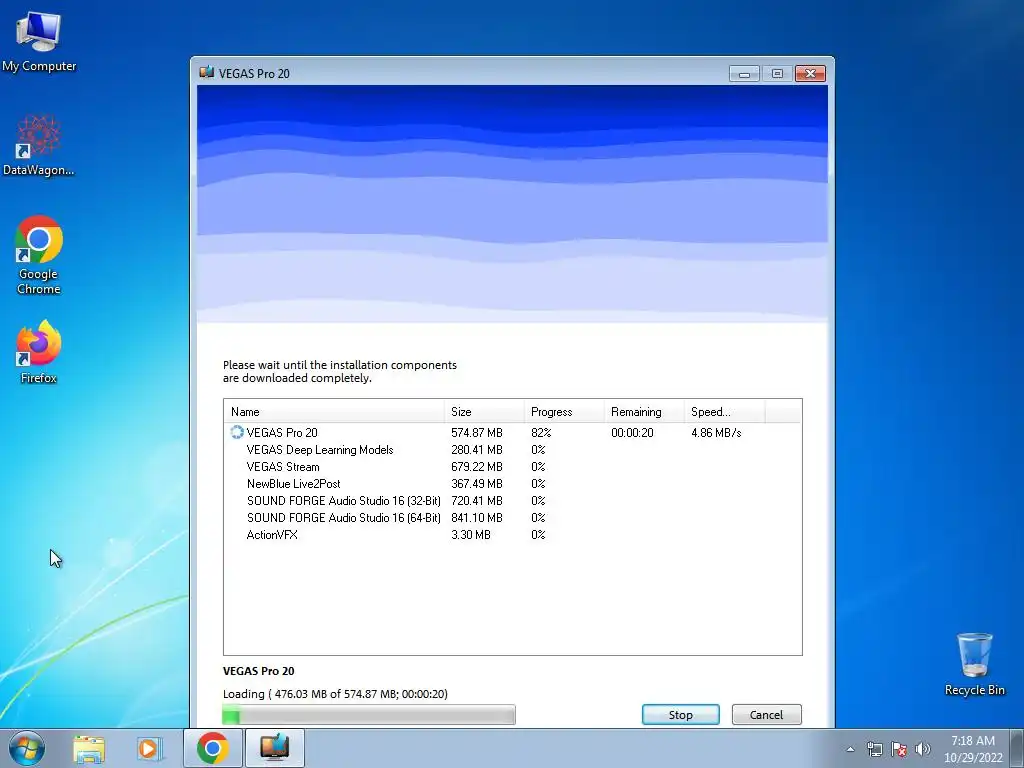Select the VEGAS Pro 20 download row

(x=513, y=432)
